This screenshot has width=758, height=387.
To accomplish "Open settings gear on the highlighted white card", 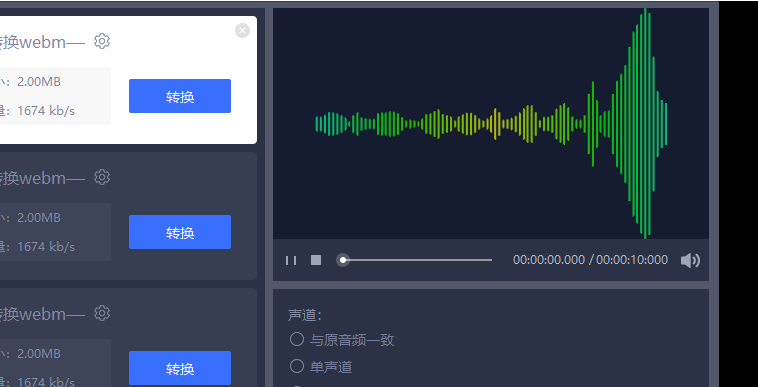I will click(102, 42).
